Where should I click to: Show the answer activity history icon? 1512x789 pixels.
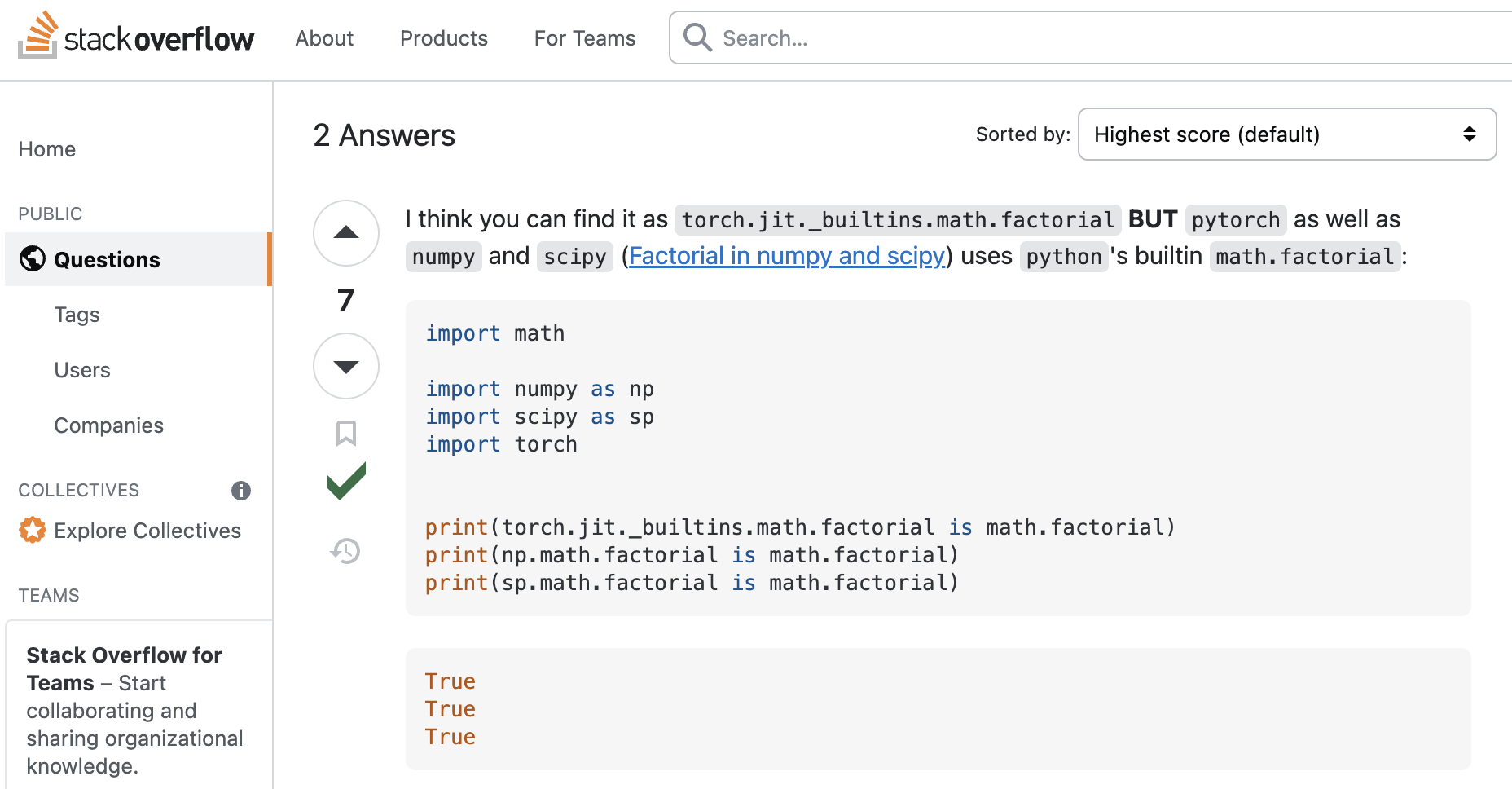tap(346, 551)
